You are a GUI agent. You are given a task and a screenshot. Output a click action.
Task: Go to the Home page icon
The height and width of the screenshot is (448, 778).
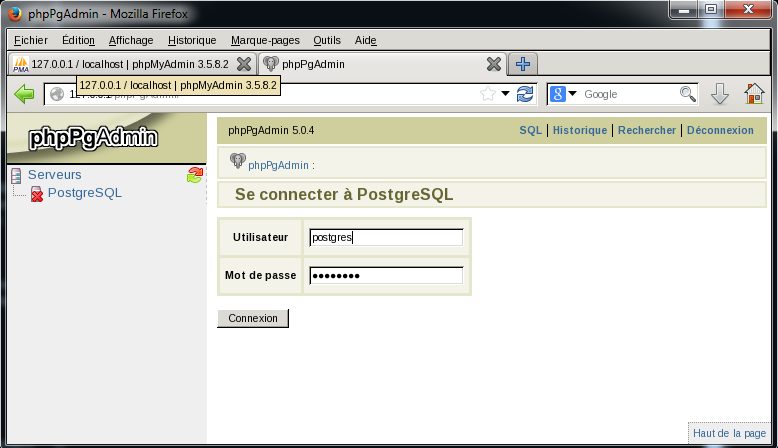click(x=754, y=94)
